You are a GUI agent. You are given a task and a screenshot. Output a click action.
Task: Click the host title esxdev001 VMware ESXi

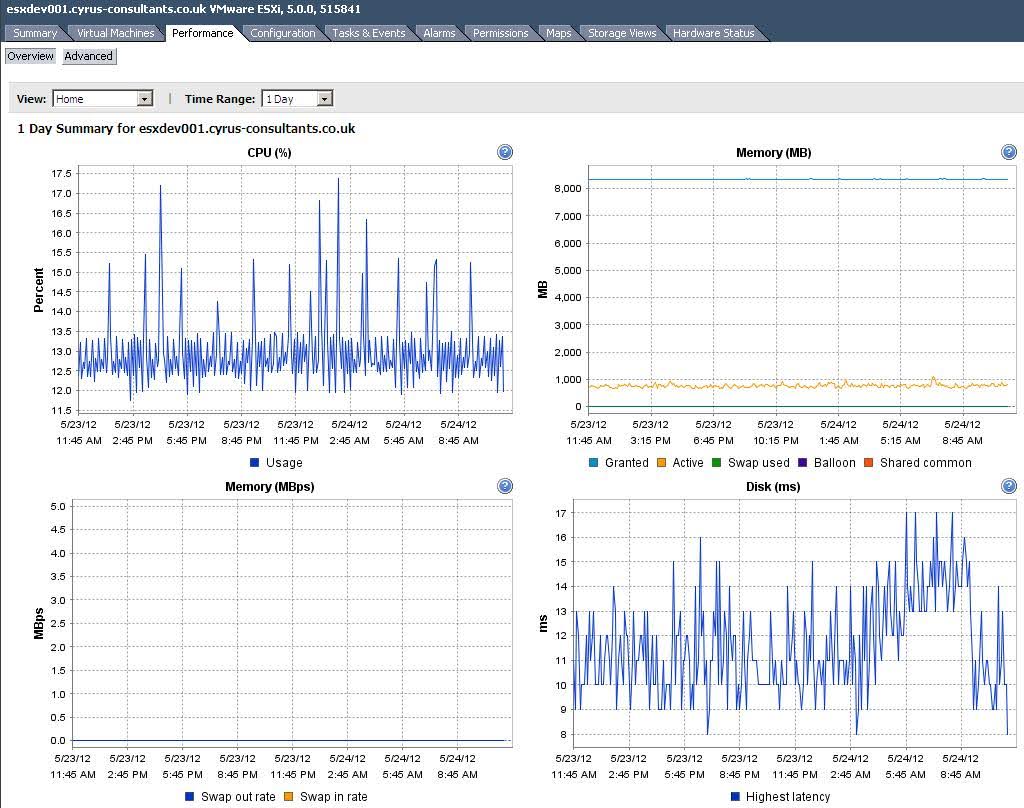pyautogui.click(x=184, y=9)
